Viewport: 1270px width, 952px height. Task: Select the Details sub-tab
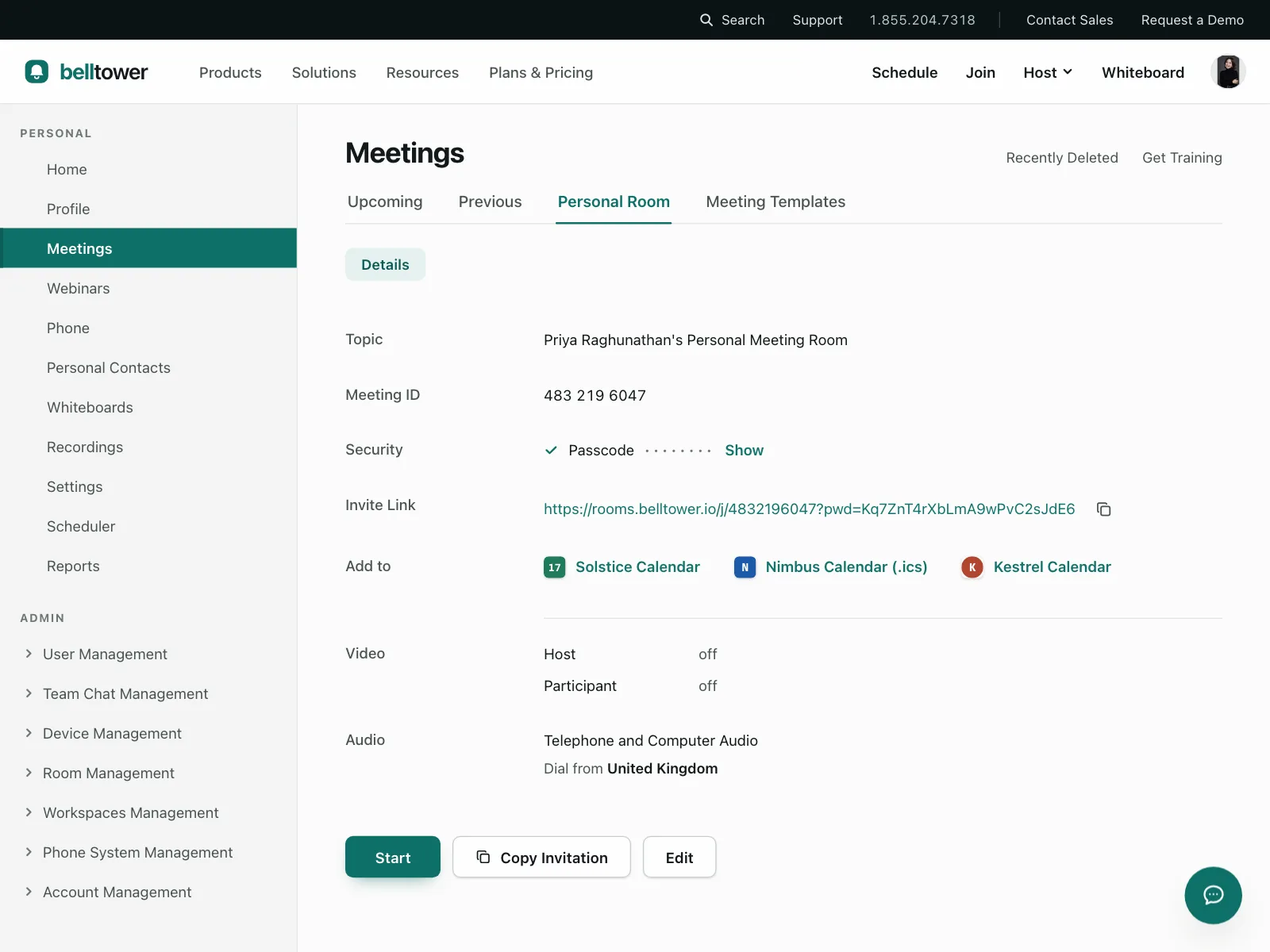(x=385, y=265)
